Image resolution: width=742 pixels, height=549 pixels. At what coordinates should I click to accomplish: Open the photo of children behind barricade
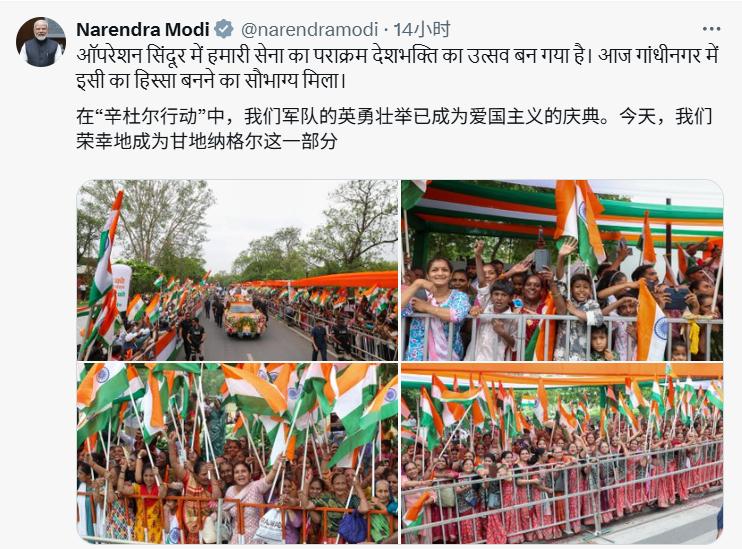click(x=562, y=270)
